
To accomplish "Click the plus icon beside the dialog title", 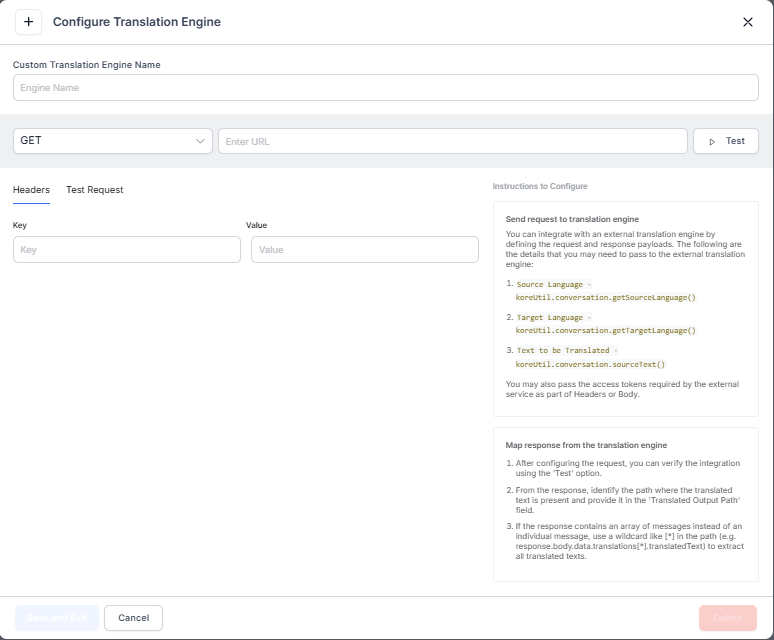I will click(28, 22).
